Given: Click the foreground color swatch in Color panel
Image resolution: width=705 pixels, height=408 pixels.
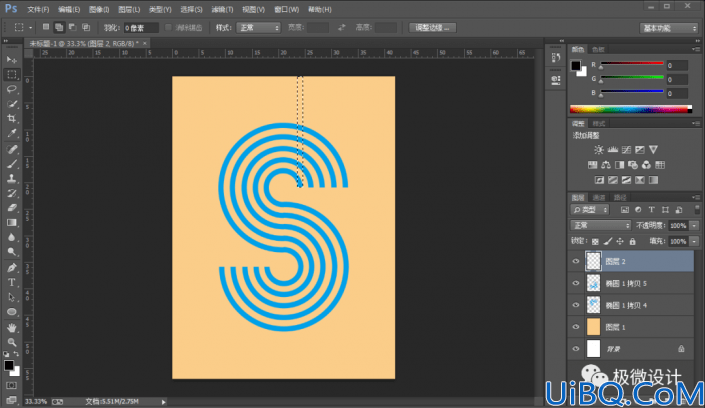Looking at the screenshot, I should coord(576,66).
